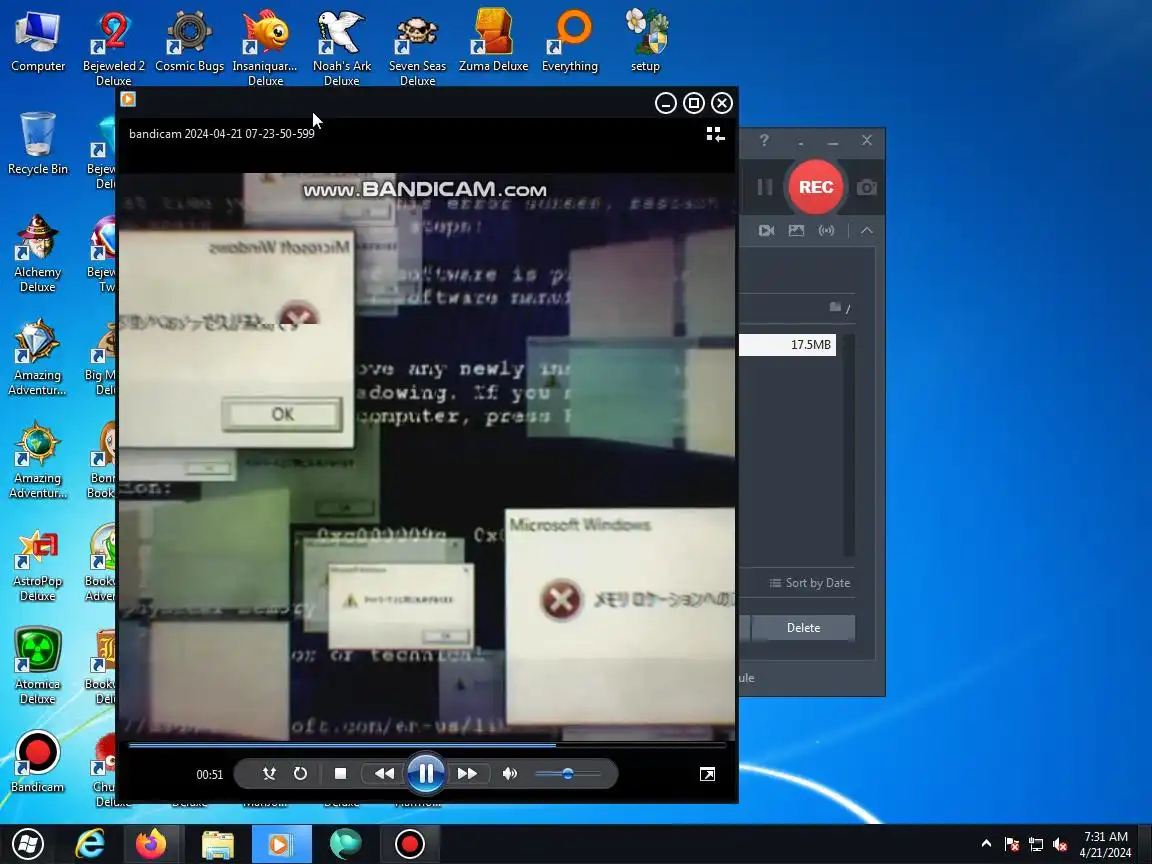Open the network icon in system tray
Screen dimensions: 1152x864
tap(1036, 844)
